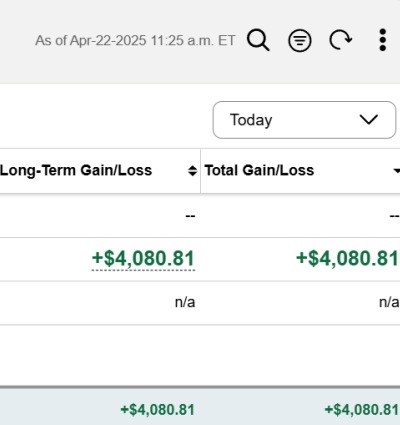
Task: Click the chevron in the Today dropdown
Action: coord(369,120)
